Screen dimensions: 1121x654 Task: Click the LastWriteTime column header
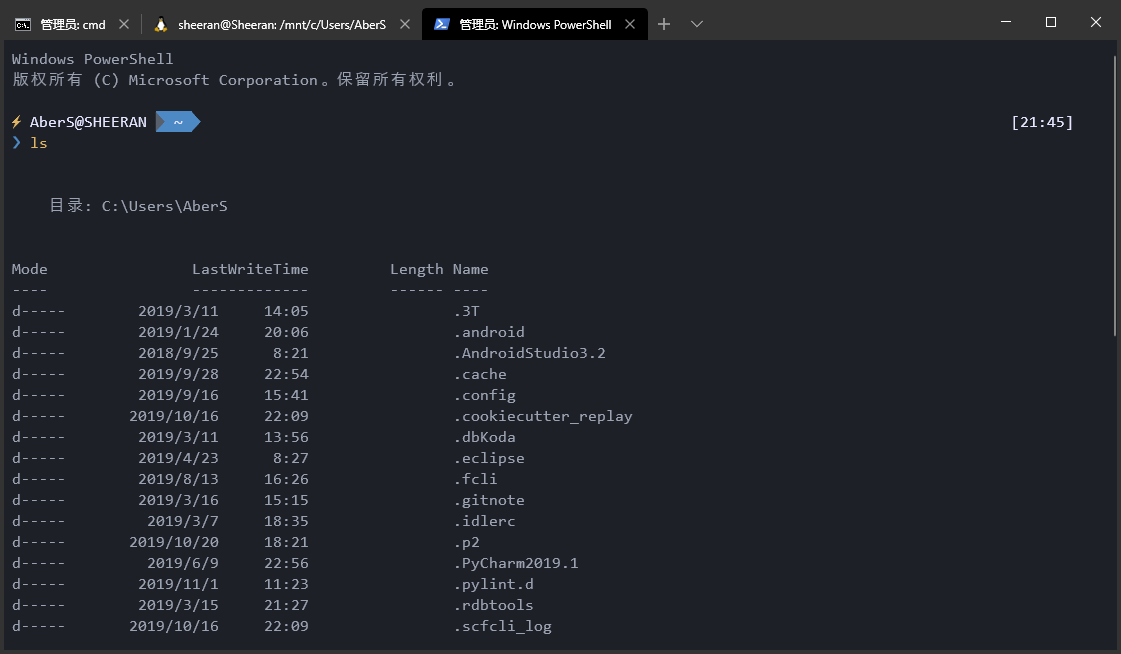point(250,269)
